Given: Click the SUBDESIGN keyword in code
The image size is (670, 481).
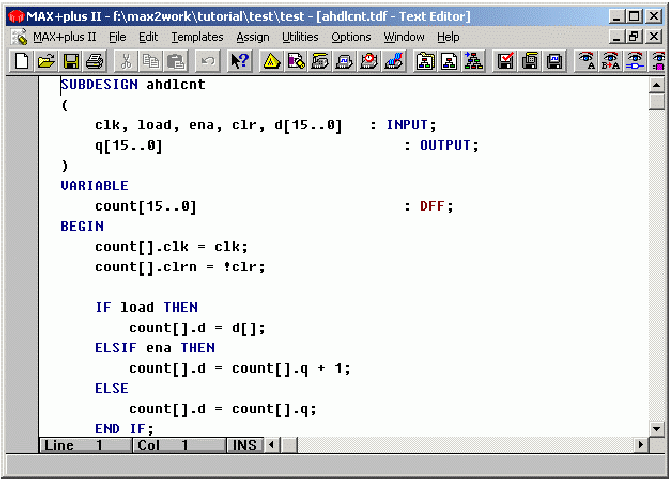Looking at the screenshot, I should pyautogui.click(x=99, y=85).
